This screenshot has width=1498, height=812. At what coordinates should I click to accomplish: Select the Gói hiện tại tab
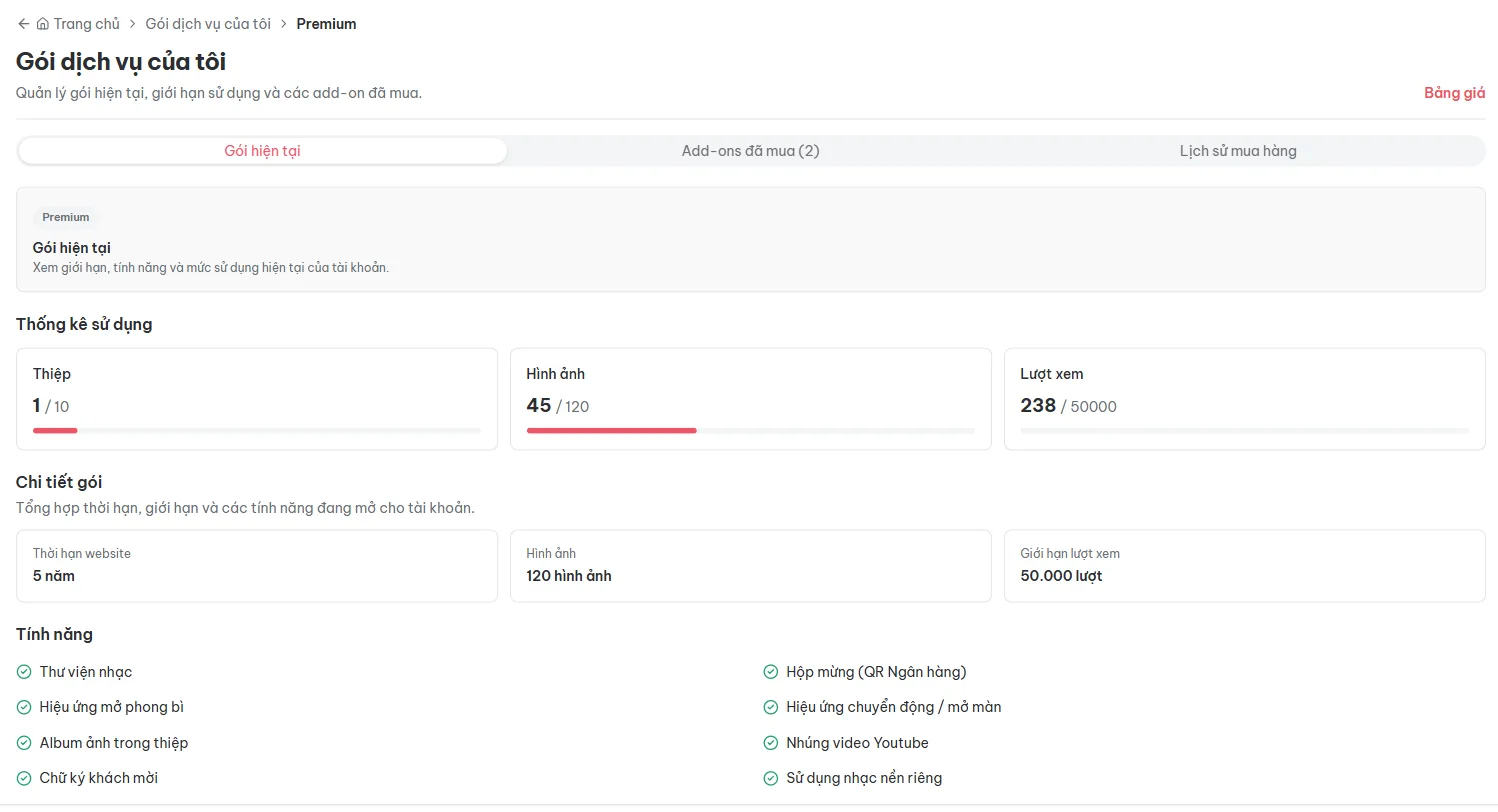[x=262, y=151]
